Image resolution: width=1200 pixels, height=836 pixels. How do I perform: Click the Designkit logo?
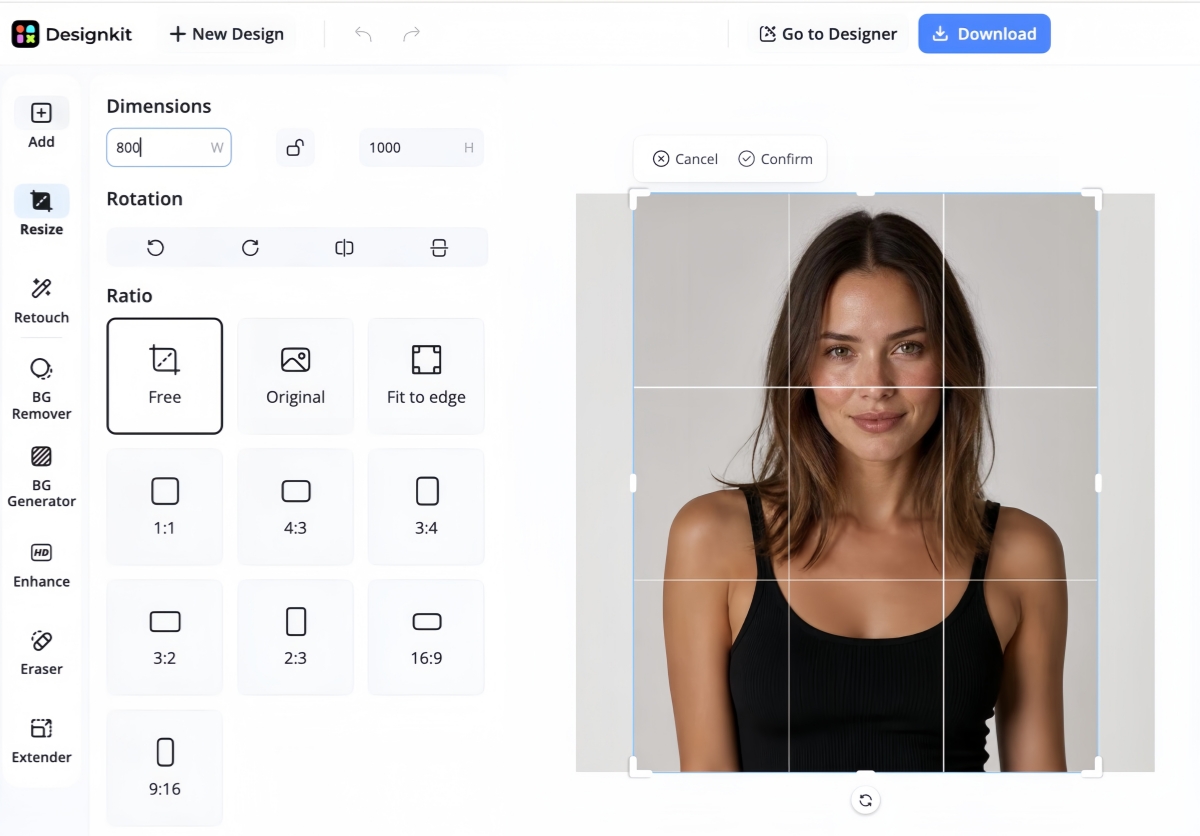(x=71, y=34)
